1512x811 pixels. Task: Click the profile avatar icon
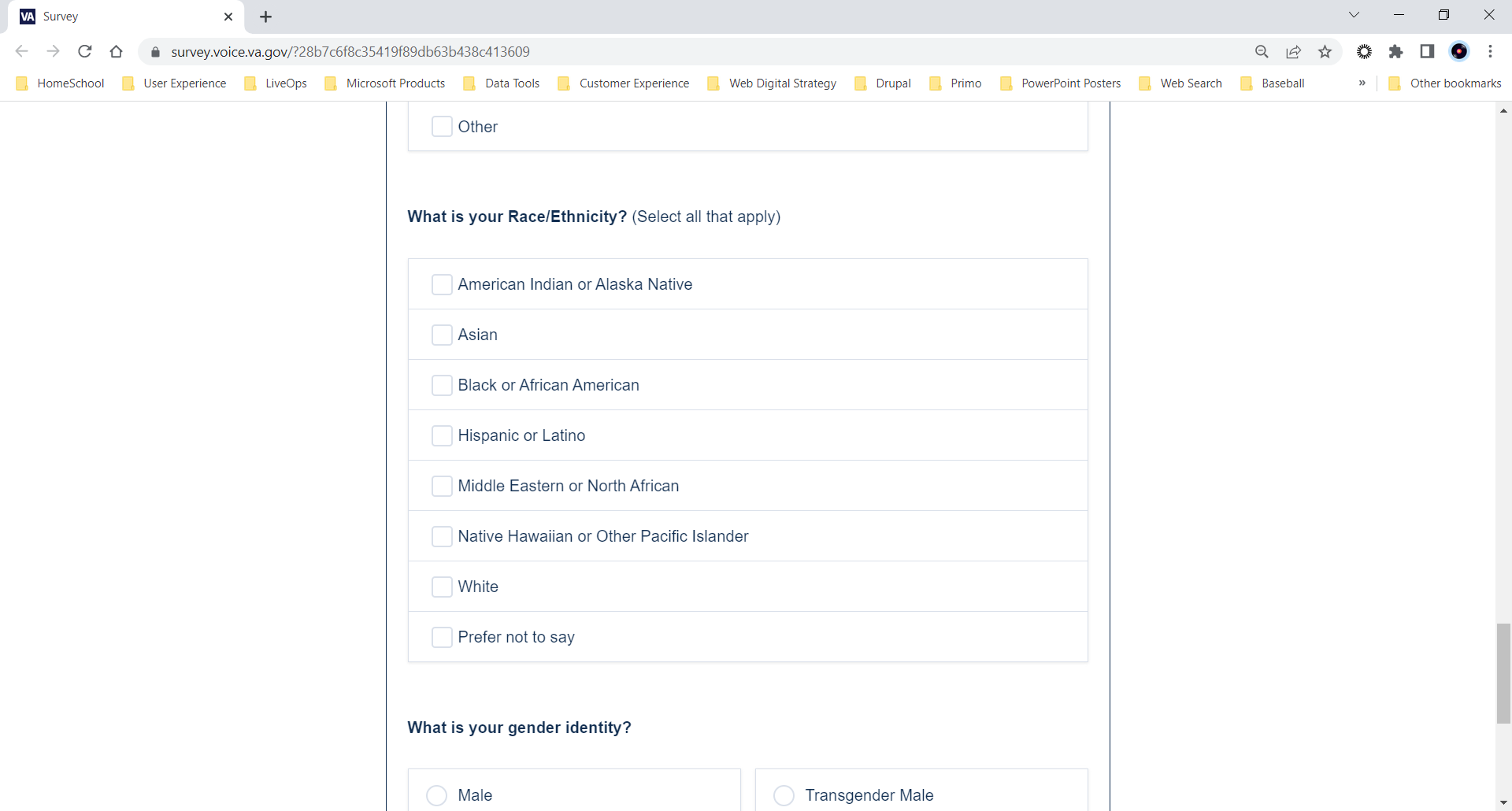click(x=1459, y=52)
